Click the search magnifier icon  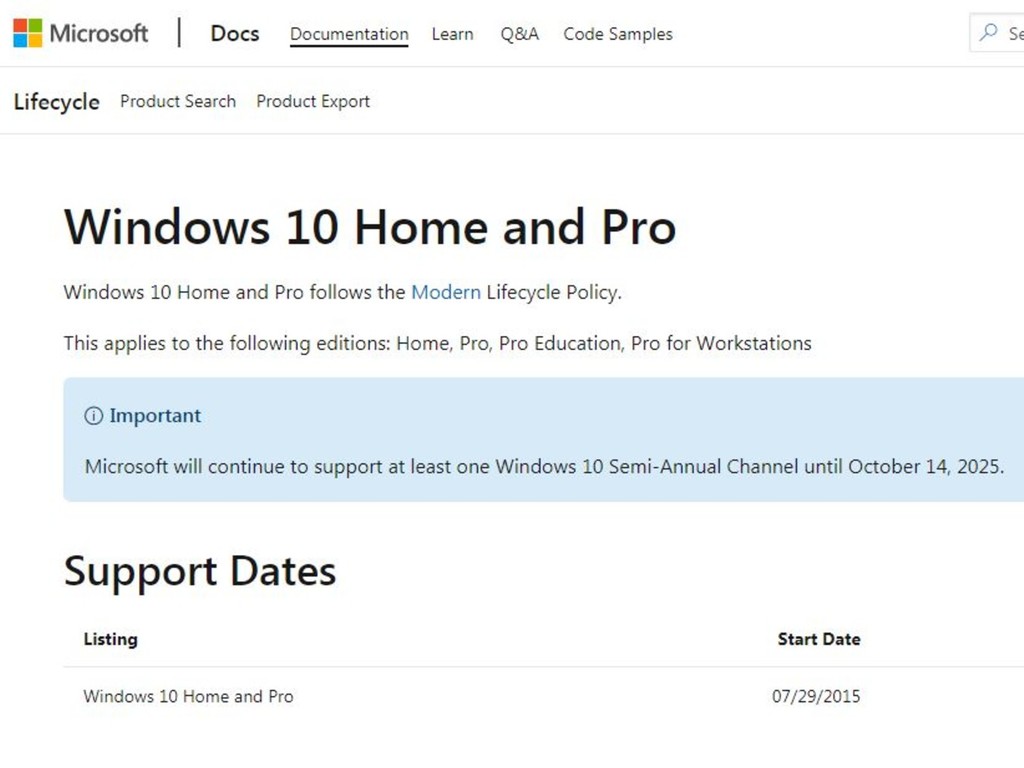(x=989, y=32)
